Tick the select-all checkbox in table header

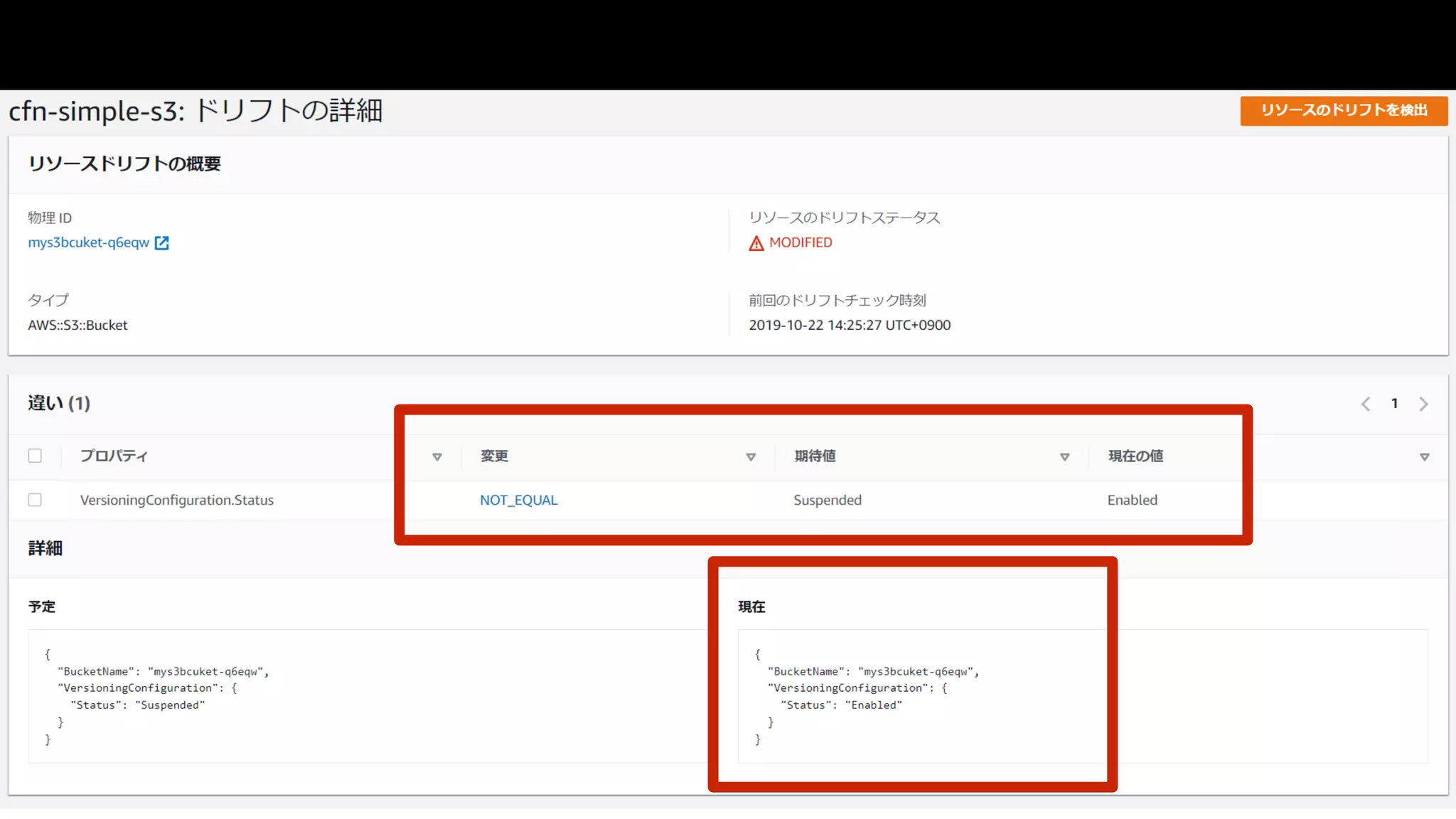(35, 456)
